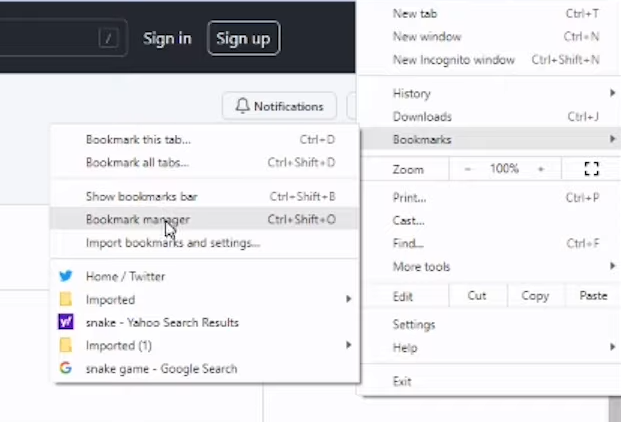Click the slash search shortcut icon

[x=109, y=38]
